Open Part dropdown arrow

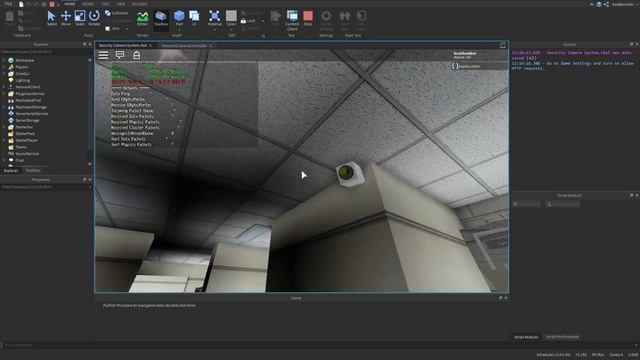click(x=179, y=29)
